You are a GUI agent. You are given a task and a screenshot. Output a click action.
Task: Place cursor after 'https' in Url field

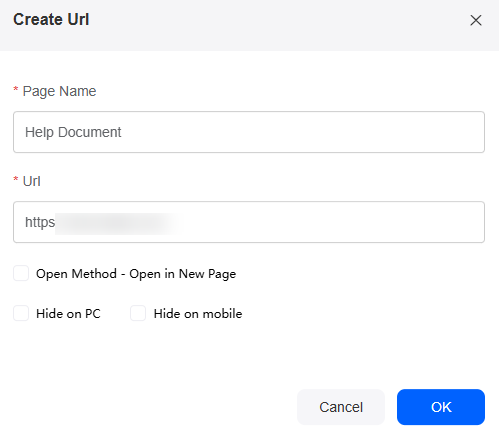tap(55, 222)
